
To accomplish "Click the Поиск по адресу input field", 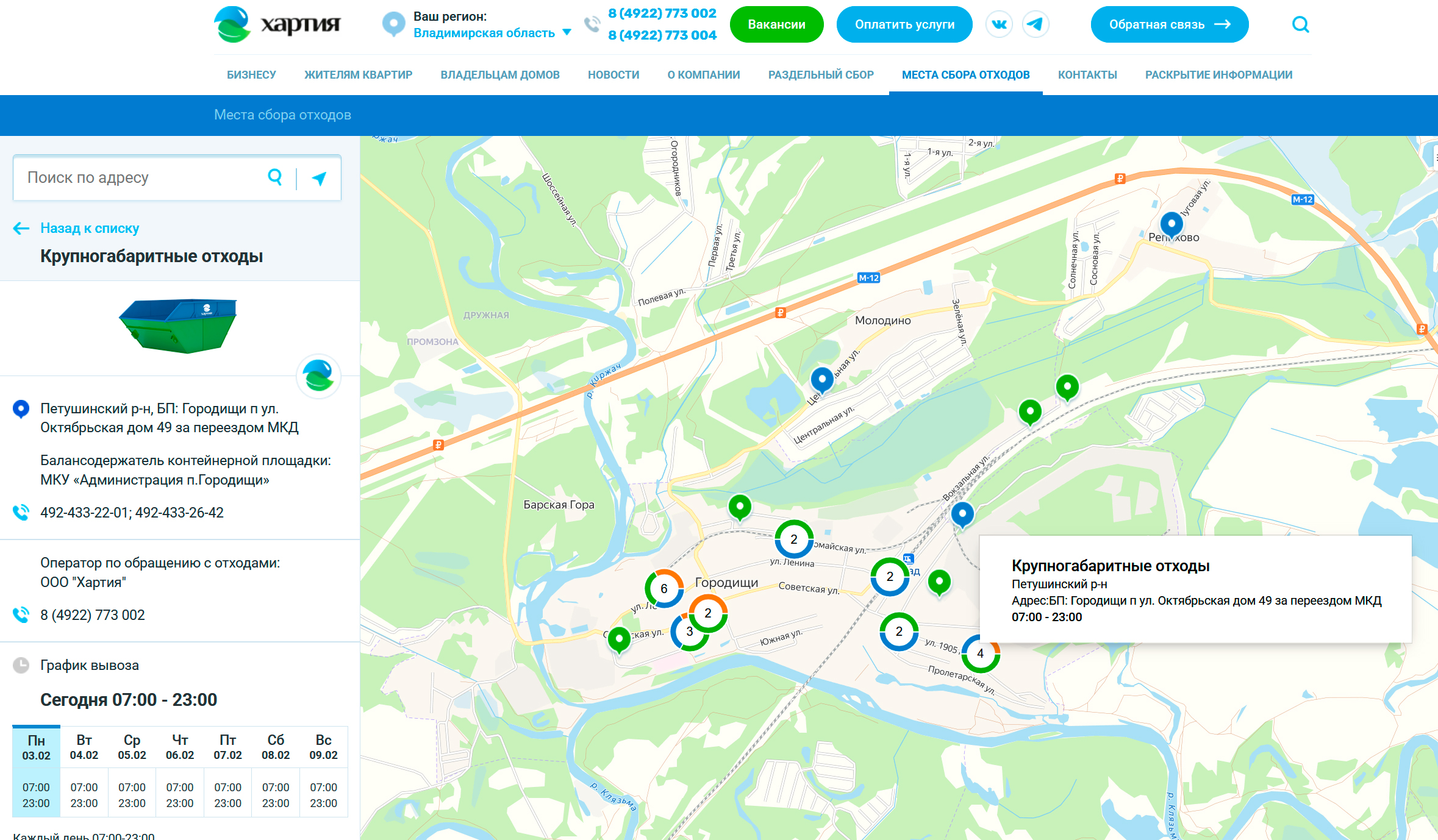I will point(140,178).
